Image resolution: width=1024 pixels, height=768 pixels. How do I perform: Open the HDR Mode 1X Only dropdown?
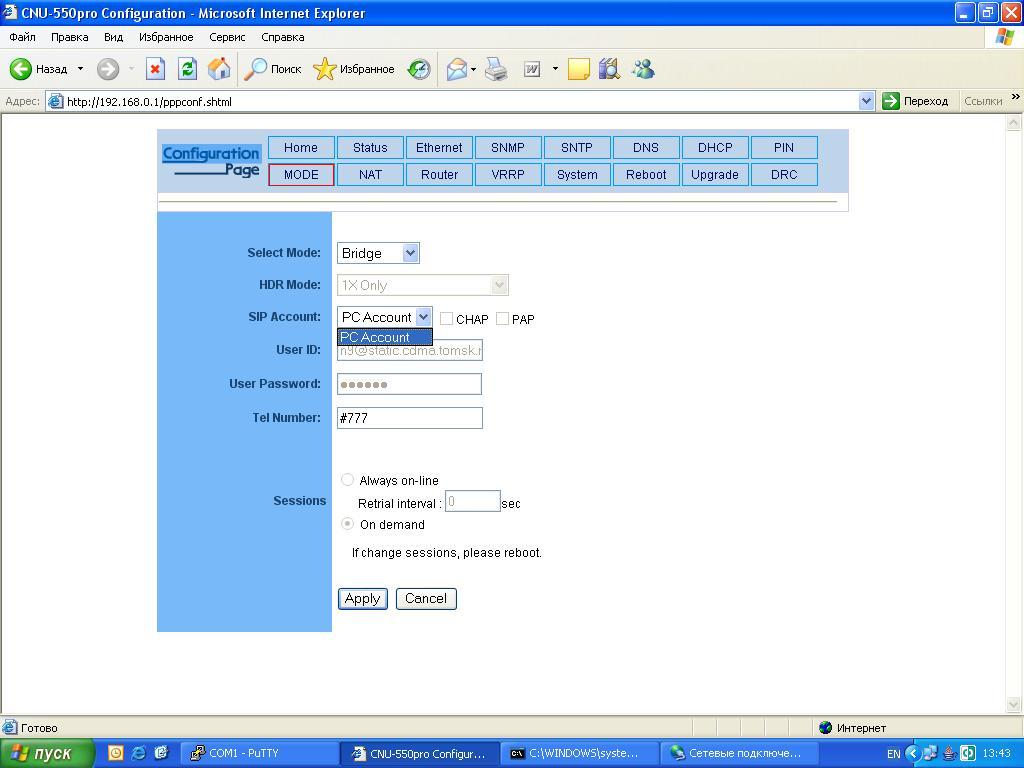(423, 285)
